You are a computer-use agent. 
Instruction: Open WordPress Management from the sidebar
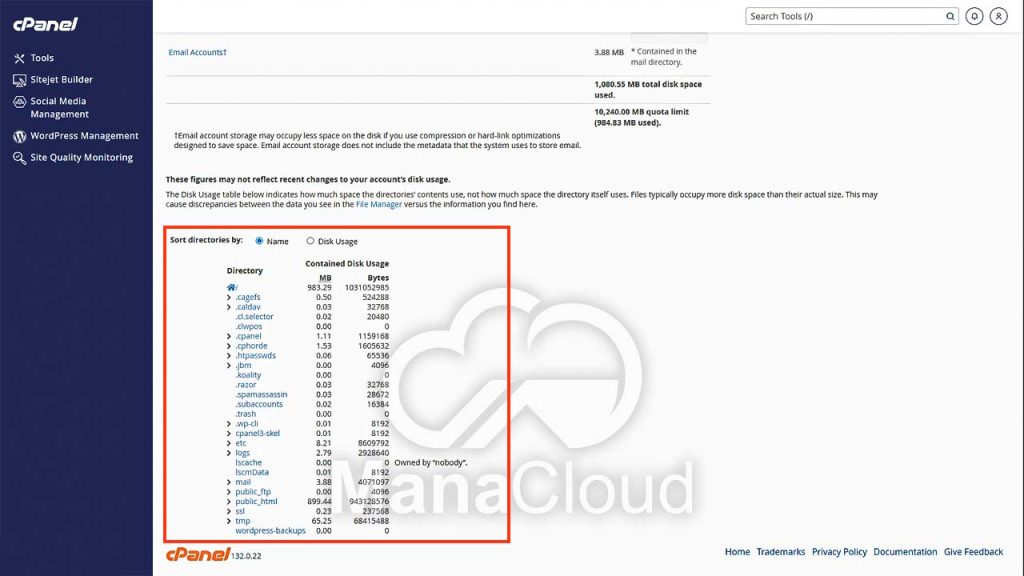coord(84,136)
